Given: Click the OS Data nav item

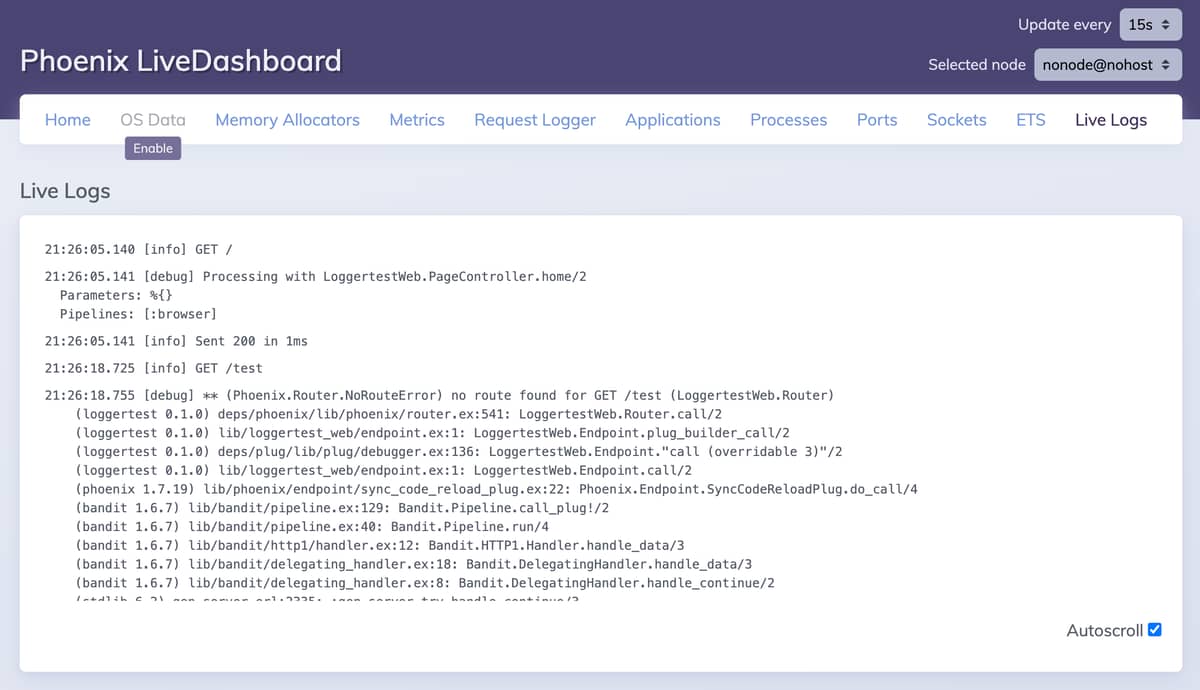Looking at the screenshot, I should click(x=152, y=119).
